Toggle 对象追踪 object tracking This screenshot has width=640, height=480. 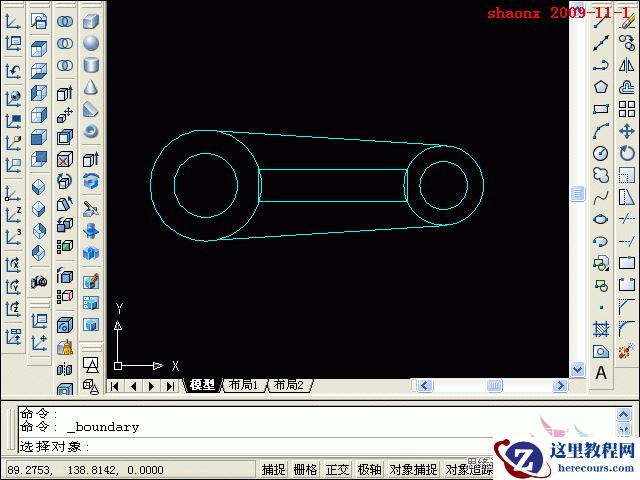tap(469, 469)
